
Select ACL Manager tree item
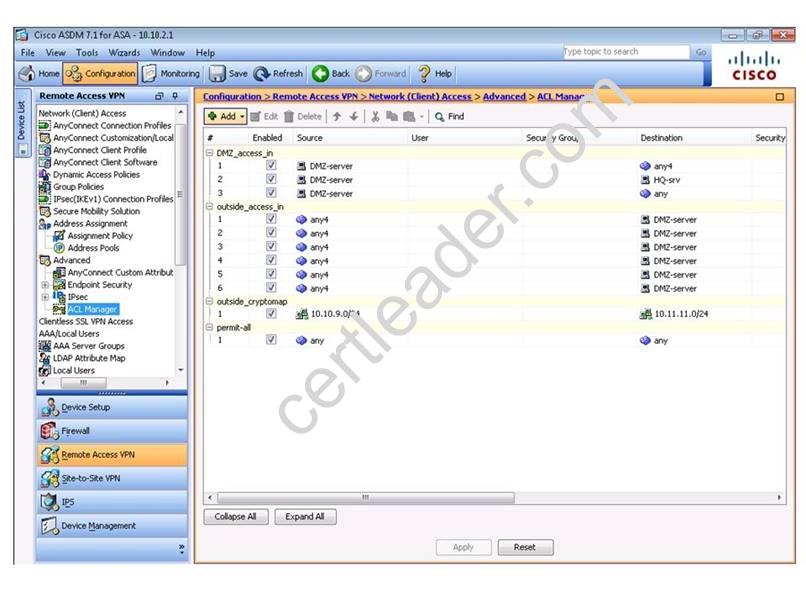[x=93, y=309]
